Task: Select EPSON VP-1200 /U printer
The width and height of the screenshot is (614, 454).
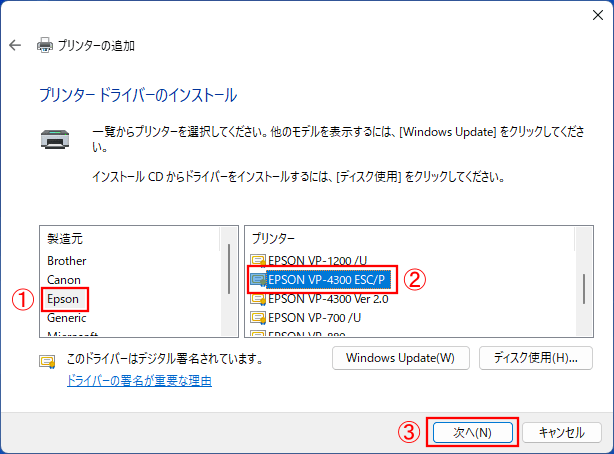Action: pos(318,260)
